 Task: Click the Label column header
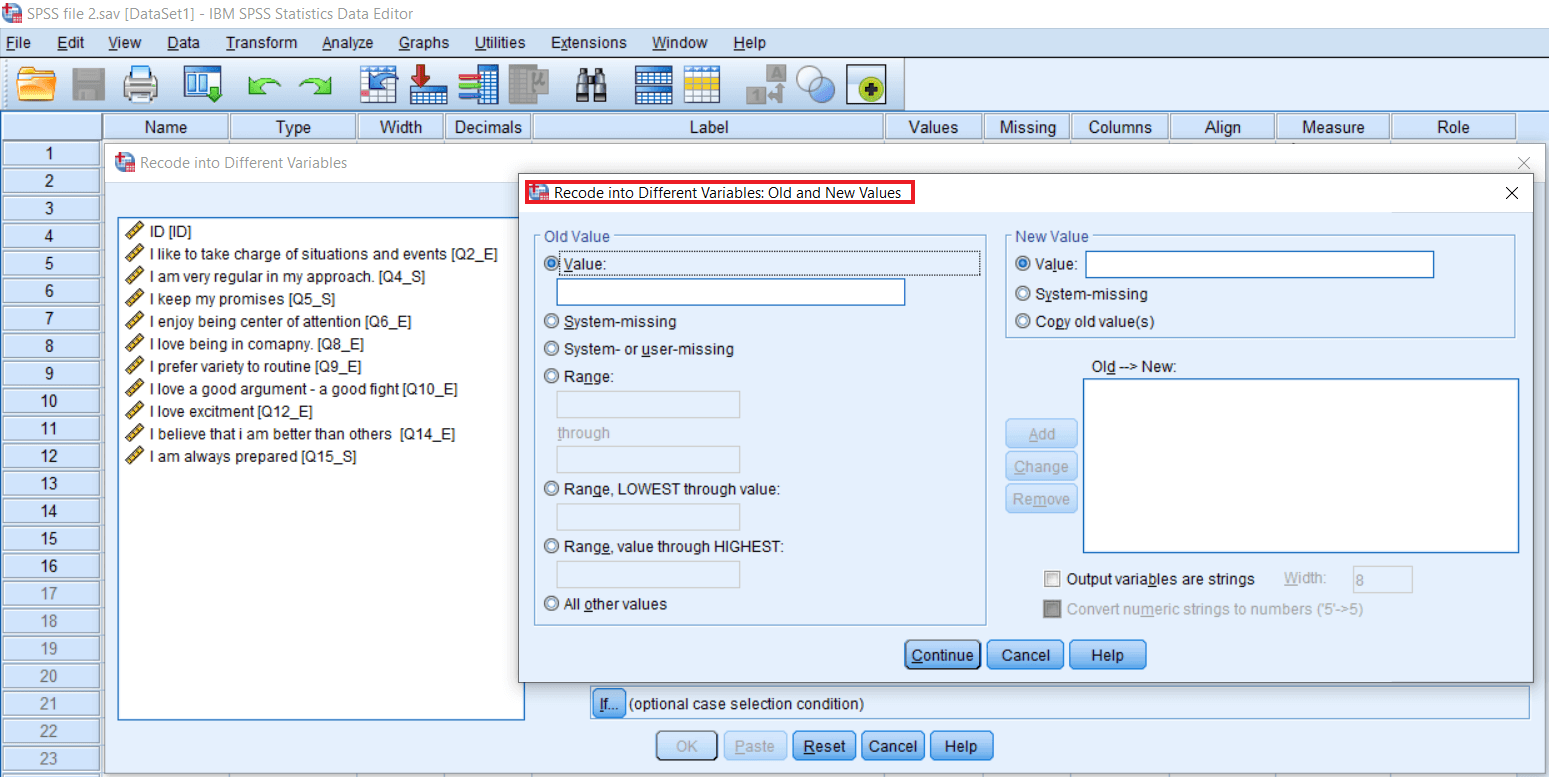point(709,127)
